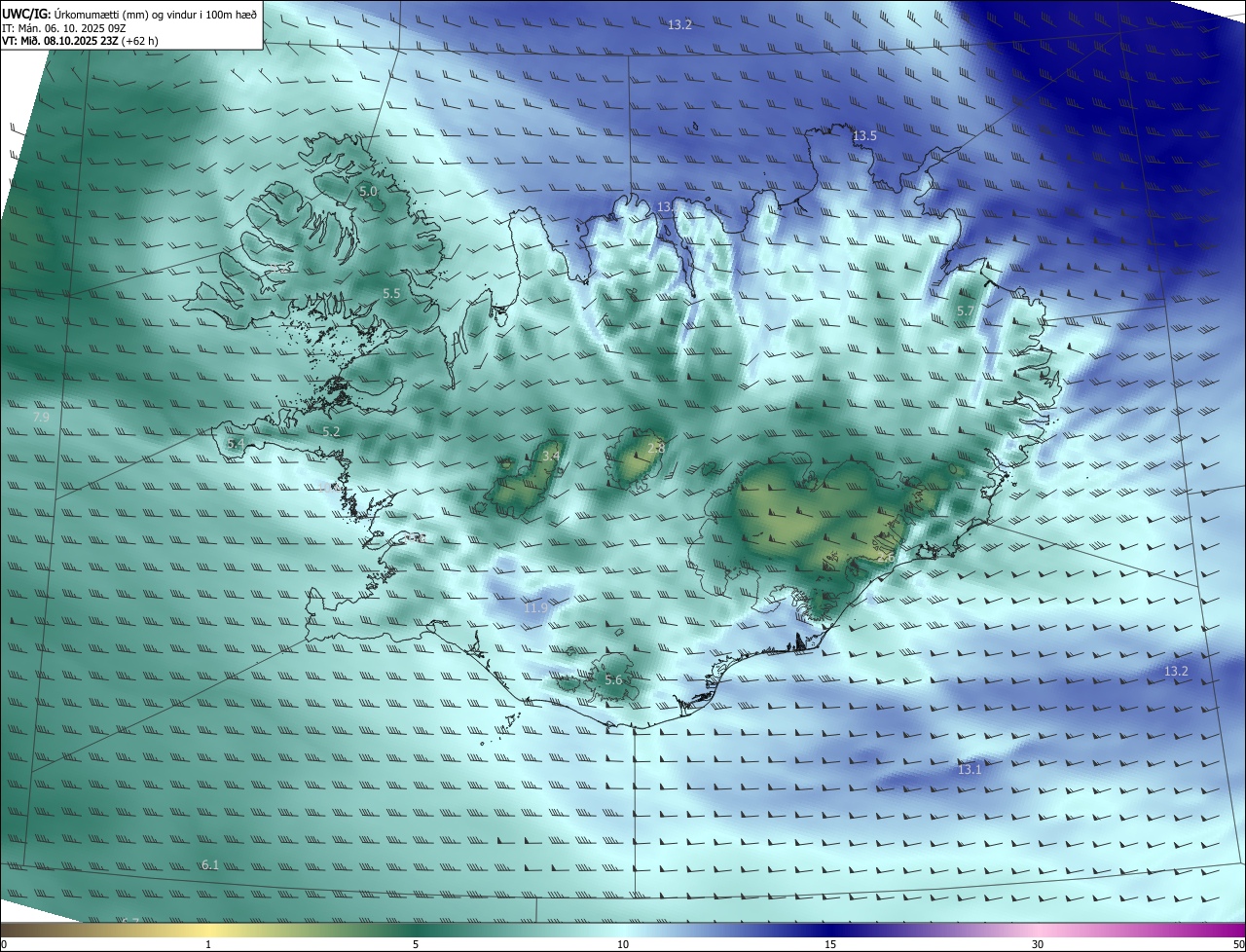Click the 5.5 value label on the map

click(391, 293)
